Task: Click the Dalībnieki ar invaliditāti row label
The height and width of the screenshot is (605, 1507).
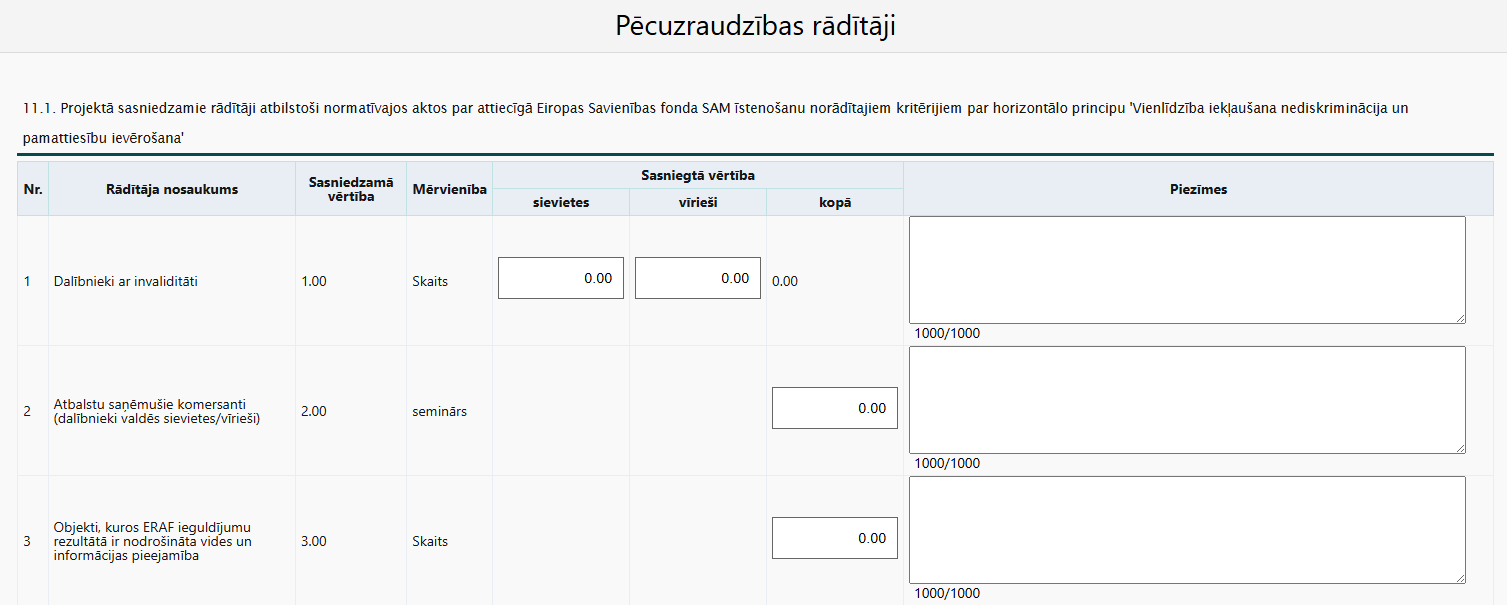Action: [126, 281]
